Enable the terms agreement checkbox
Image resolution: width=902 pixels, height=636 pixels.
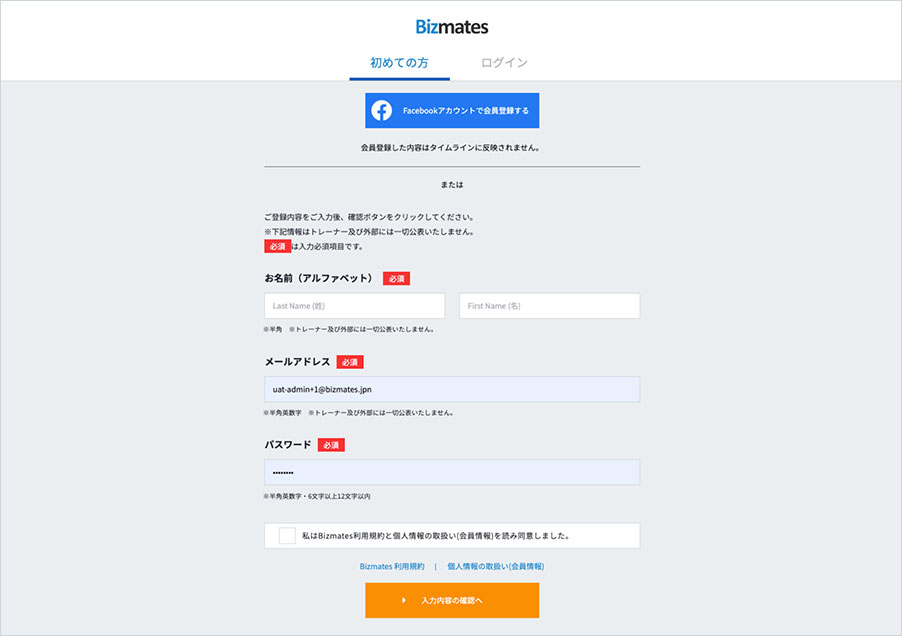(287, 536)
